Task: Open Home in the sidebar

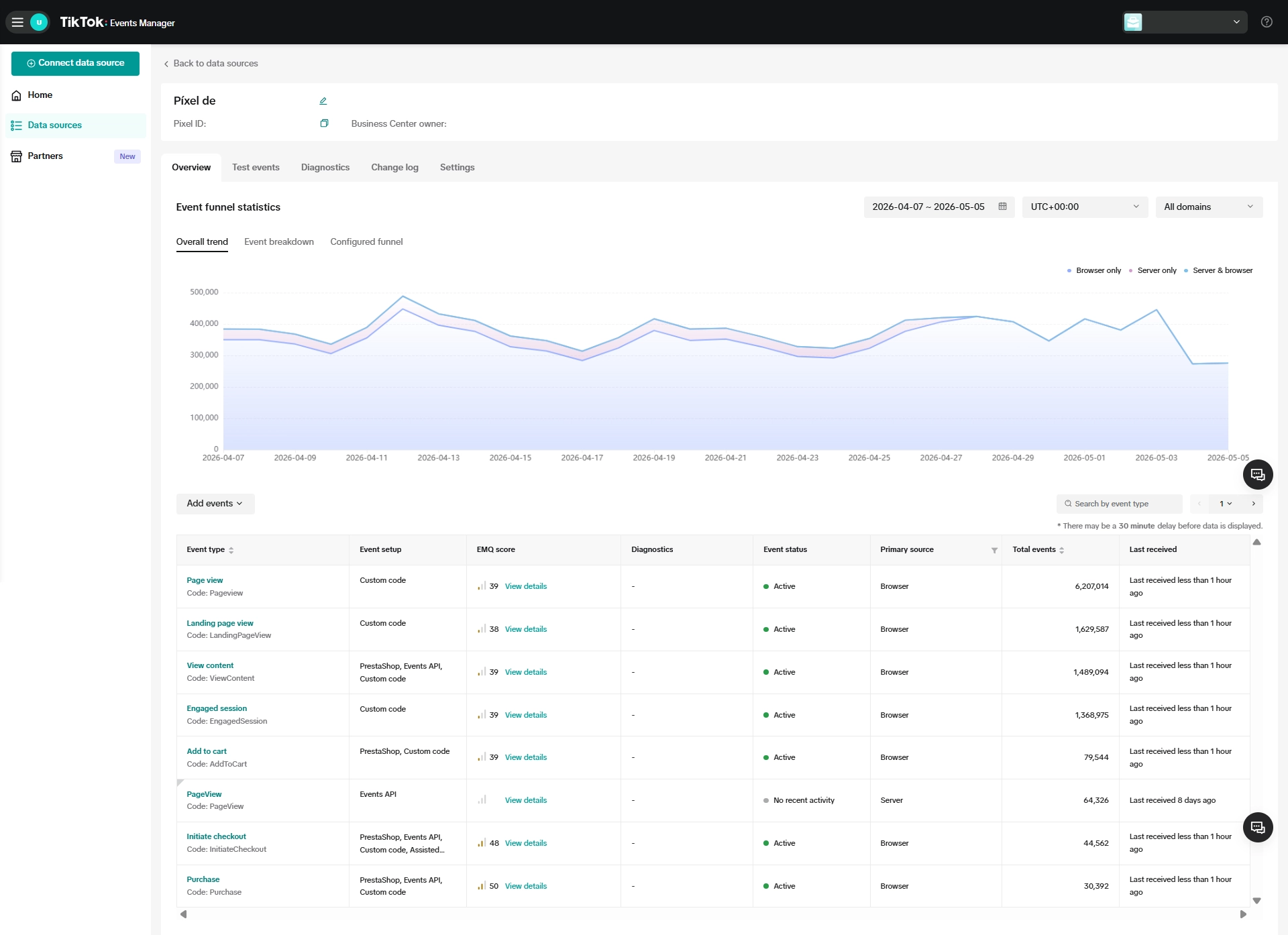Action: (75, 95)
